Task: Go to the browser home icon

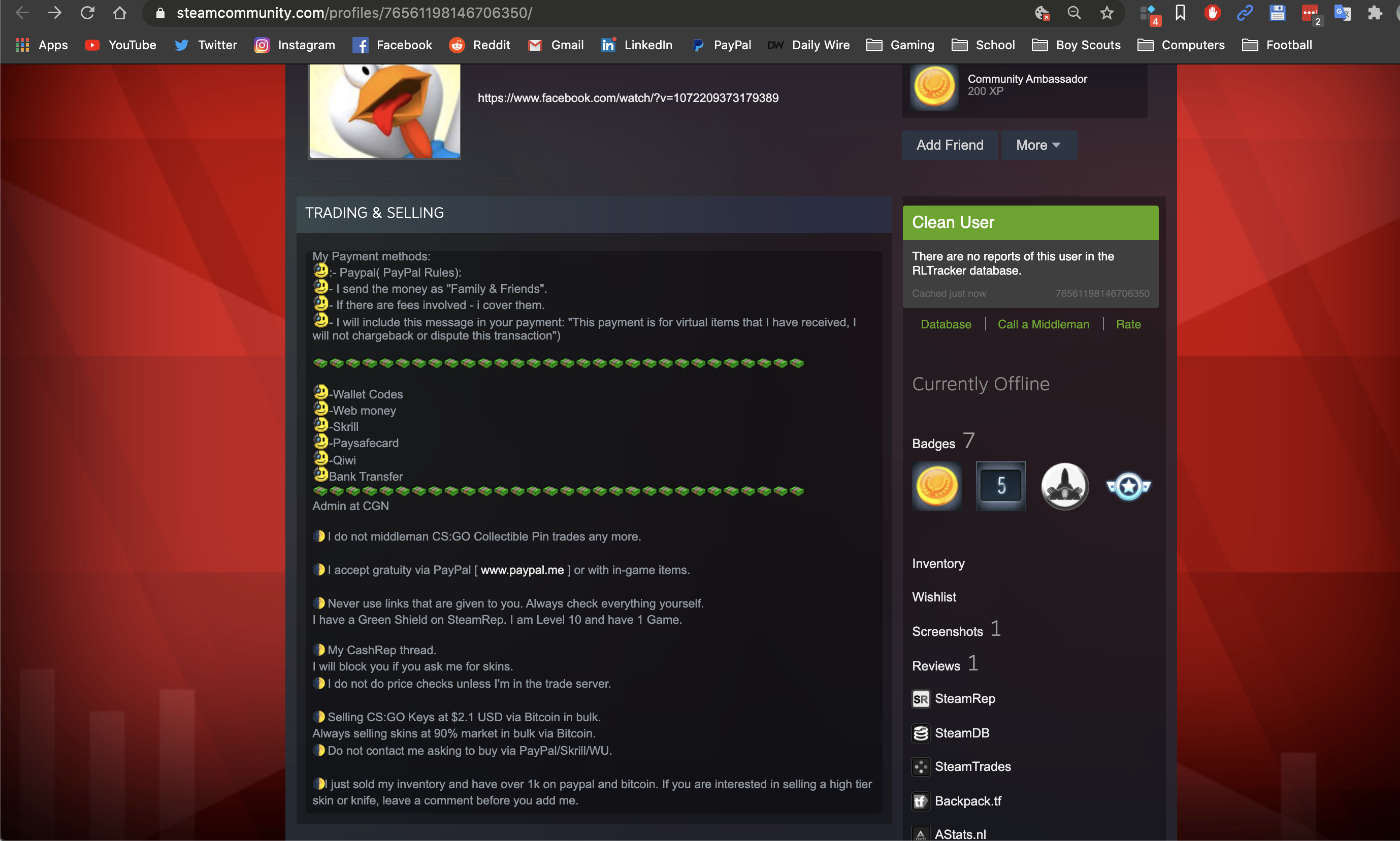Action: tap(120, 13)
